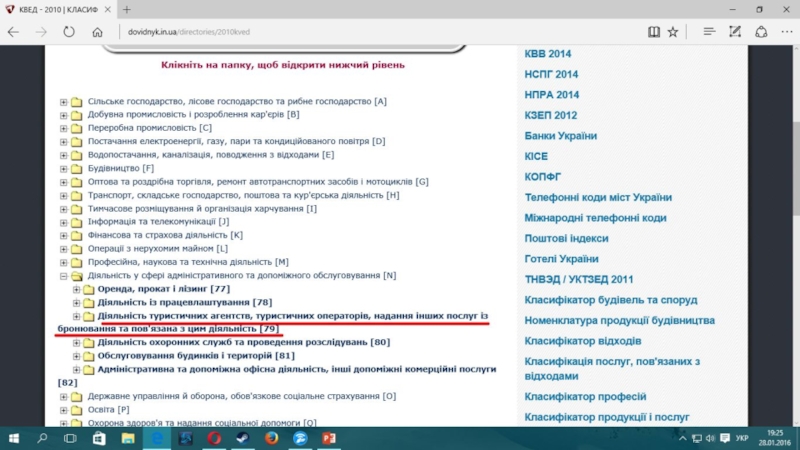Open Steam from the taskbar
The image size is (800, 450).
pos(243,438)
